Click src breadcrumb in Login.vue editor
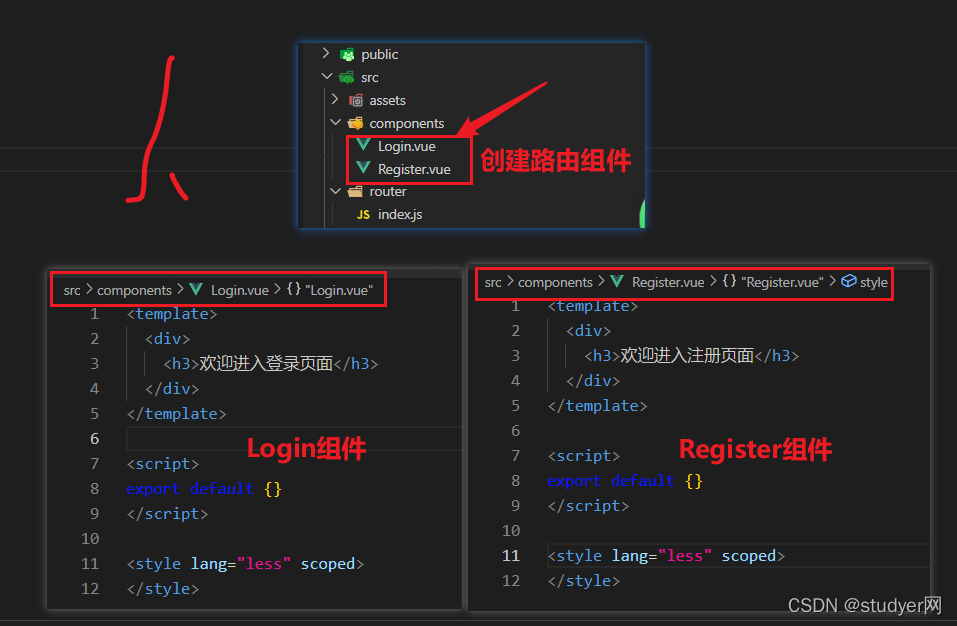The height and width of the screenshot is (626, 957). point(72,290)
